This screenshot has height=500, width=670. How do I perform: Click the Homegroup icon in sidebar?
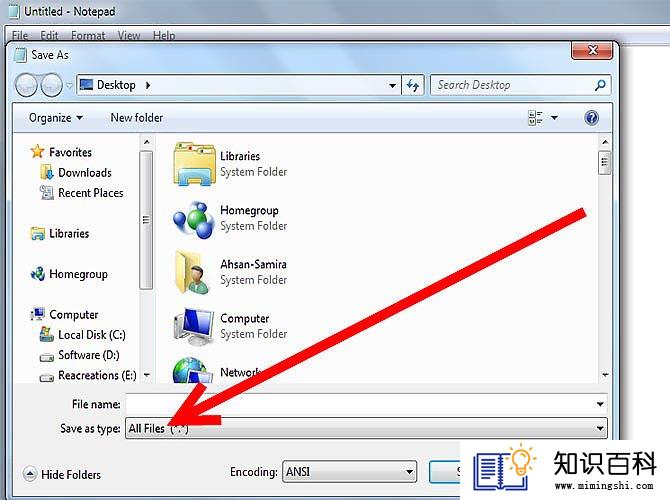point(38,274)
